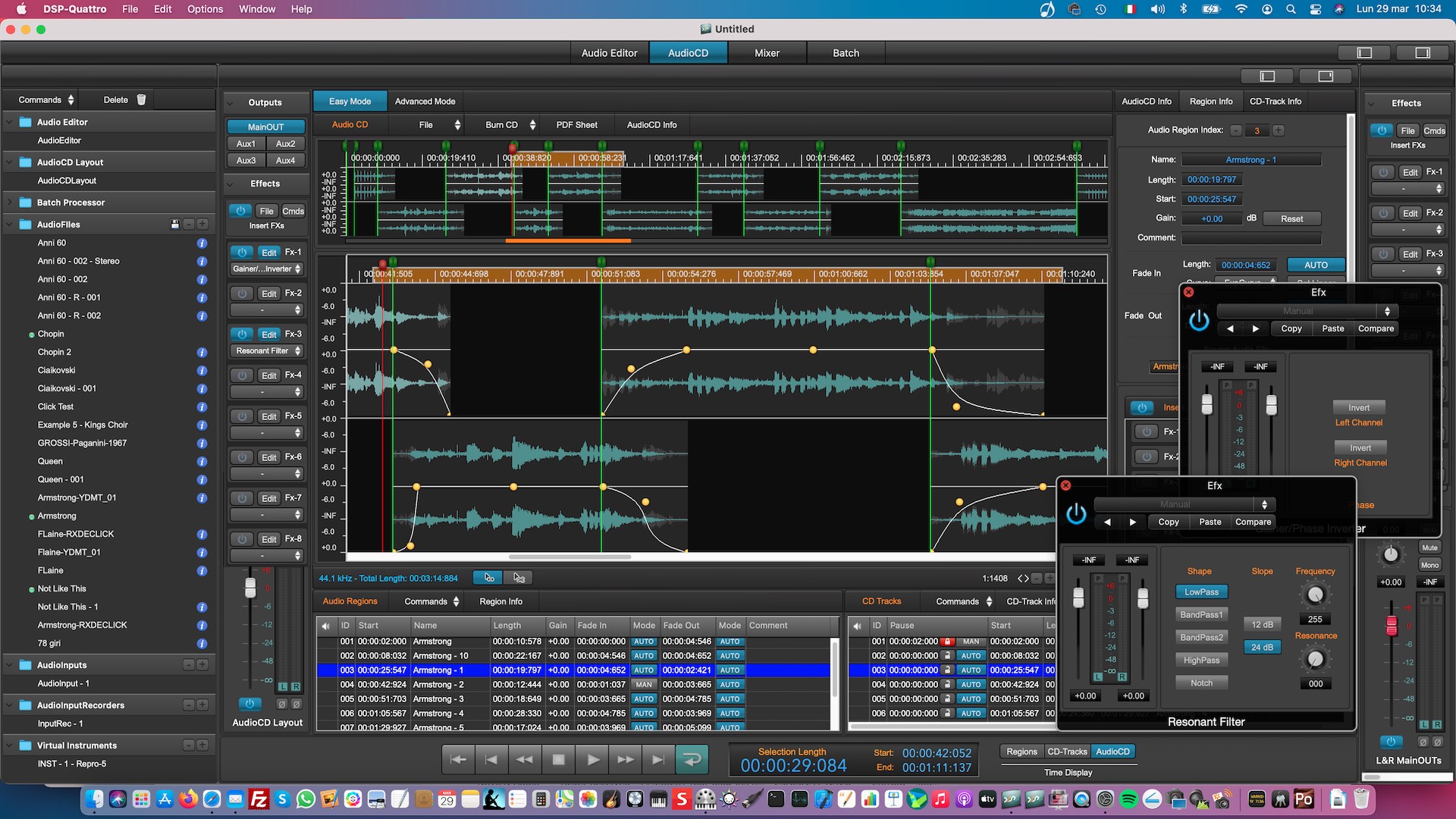Open Spotlight search in menu bar
This screenshot has width=1456, height=819.
pyautogui.click(x=1291, y=9)
